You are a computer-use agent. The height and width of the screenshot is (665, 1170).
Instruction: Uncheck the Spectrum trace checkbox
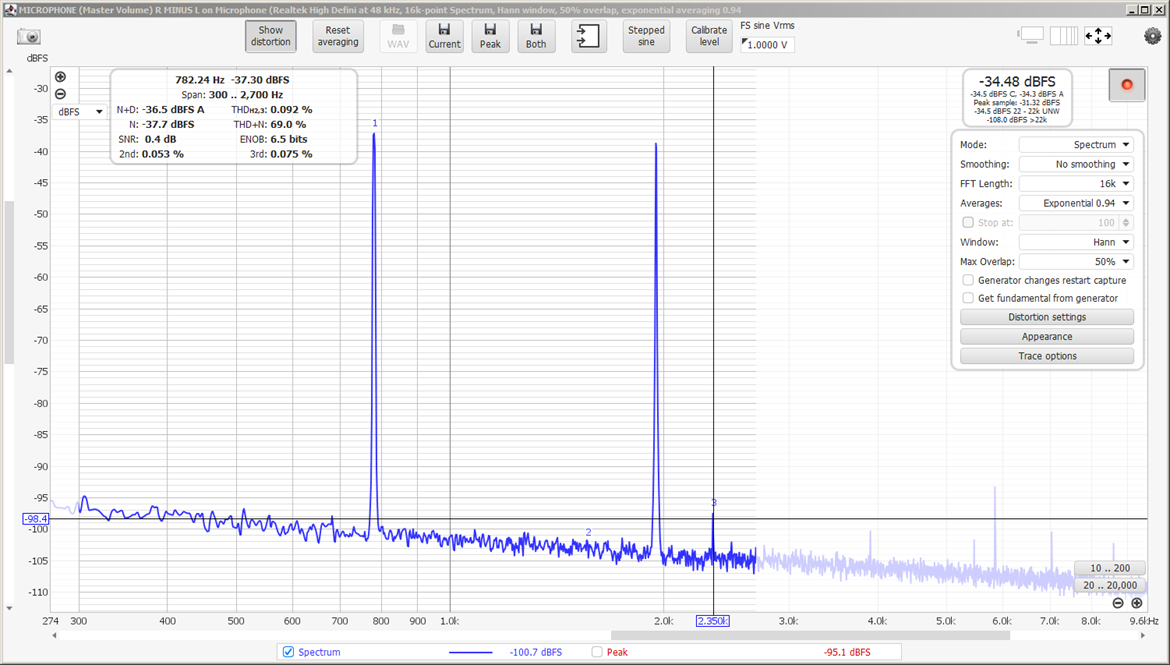[288, 652]
